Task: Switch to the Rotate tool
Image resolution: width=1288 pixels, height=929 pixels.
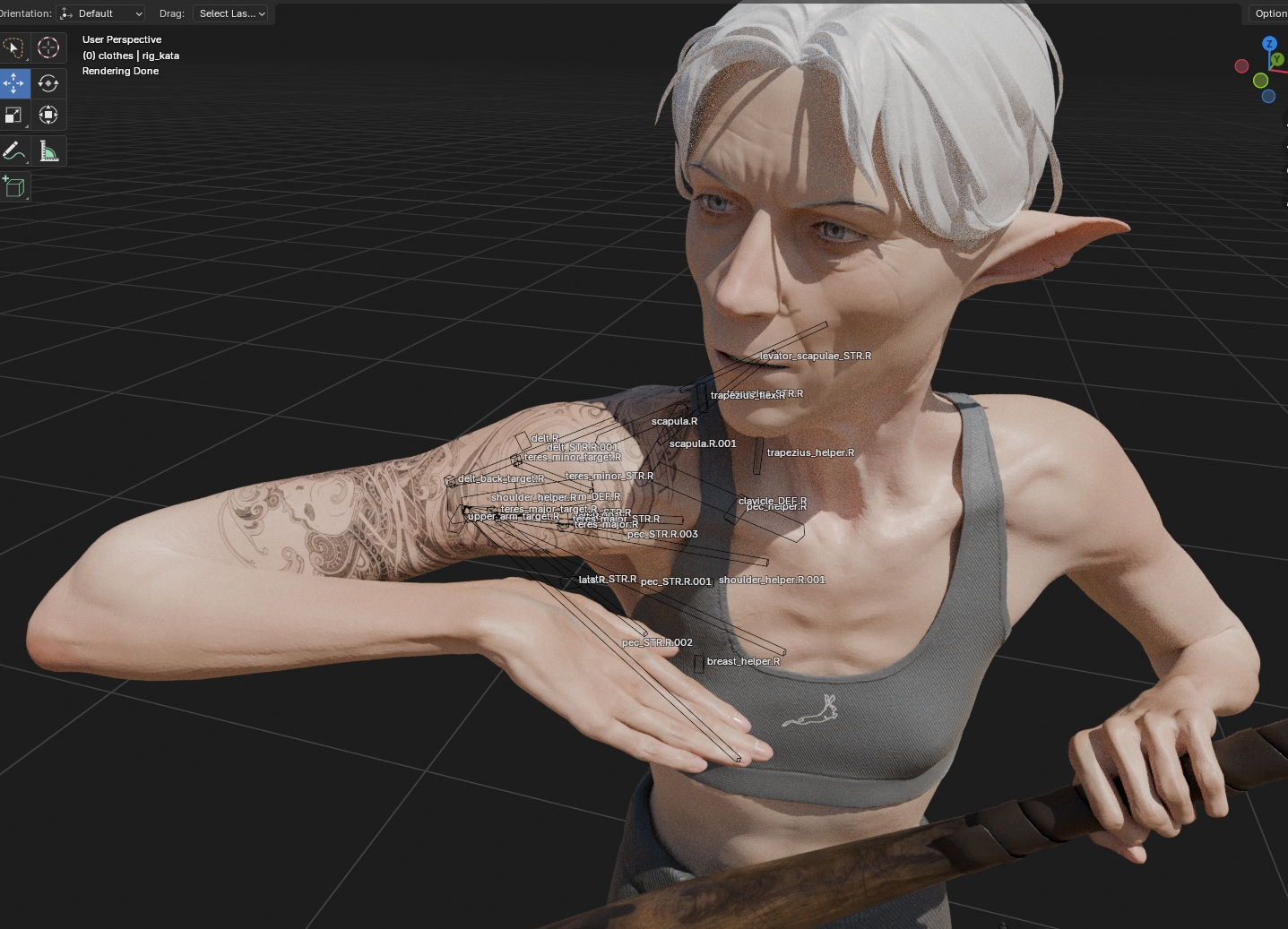Action: (48, 83)
